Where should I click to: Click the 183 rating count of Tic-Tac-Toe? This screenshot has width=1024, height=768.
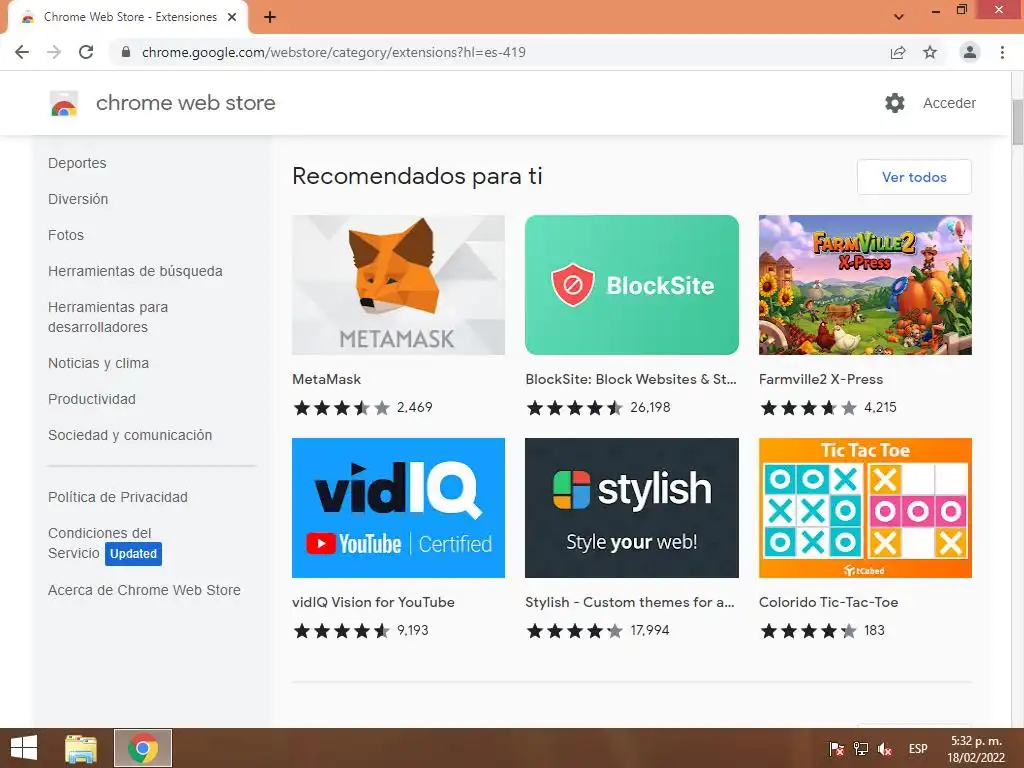[874, 630]
